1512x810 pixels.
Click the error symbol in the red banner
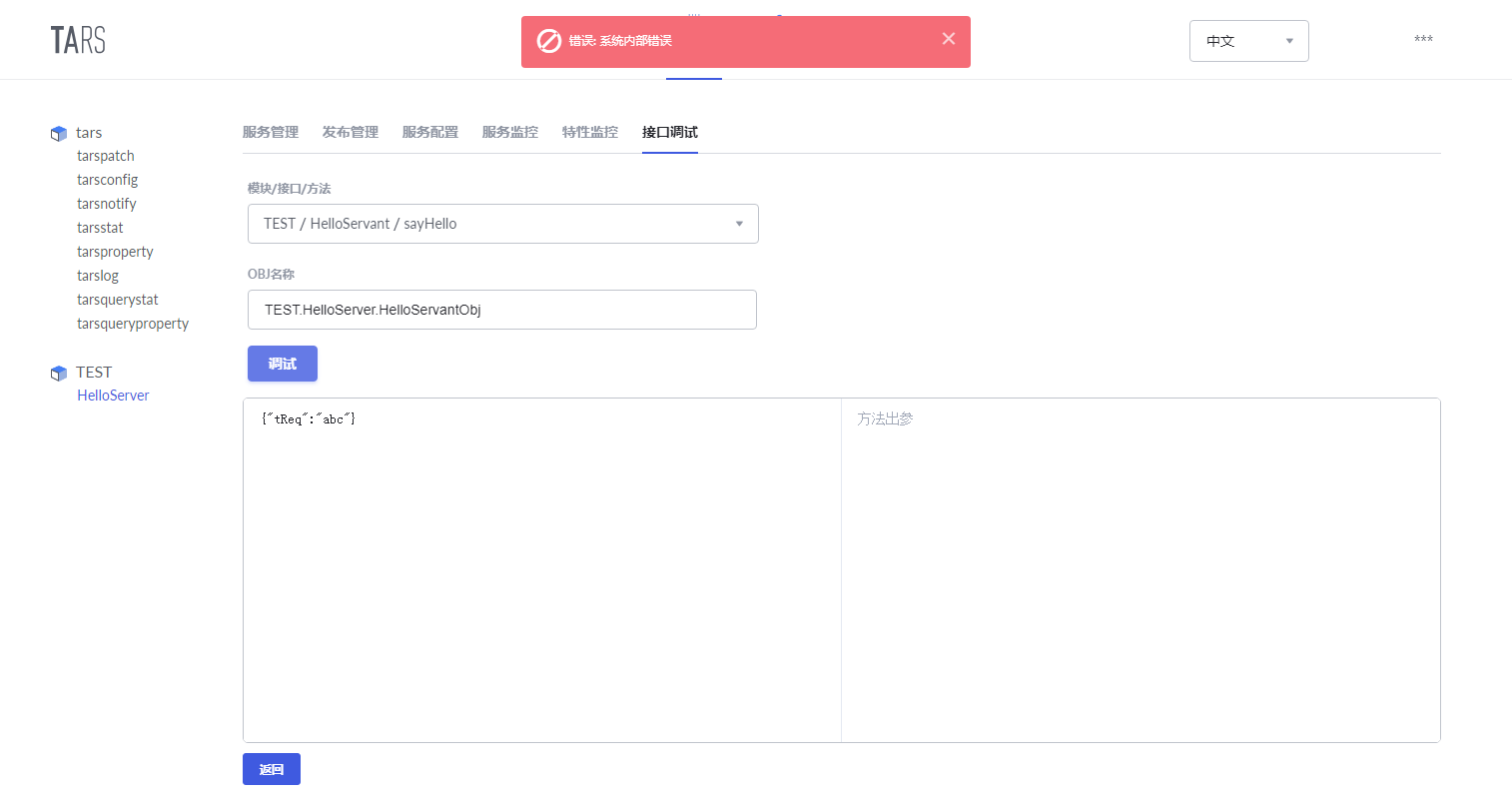point(549,40)
